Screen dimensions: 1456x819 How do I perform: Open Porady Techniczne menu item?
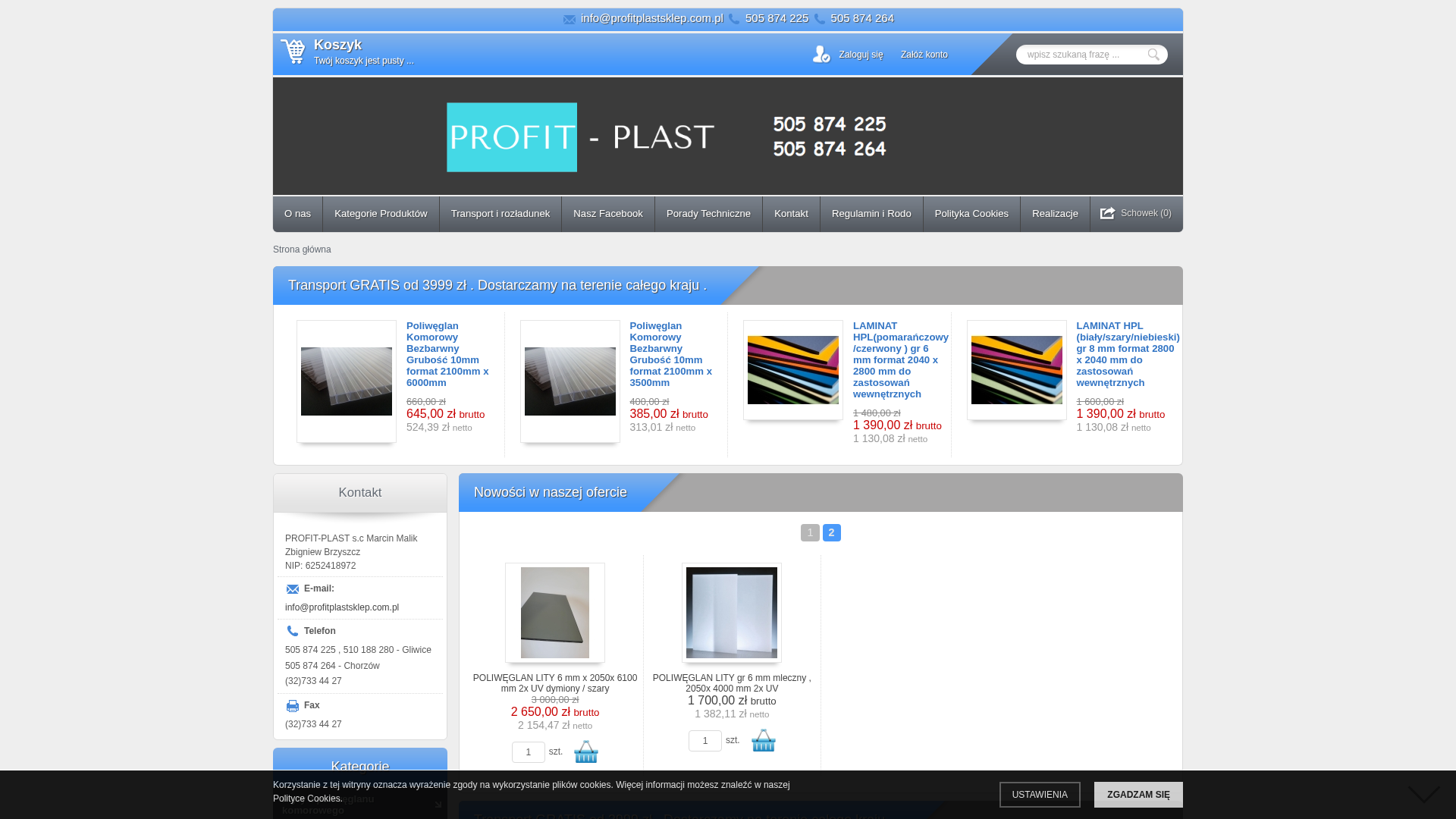(x=708, y=214)
